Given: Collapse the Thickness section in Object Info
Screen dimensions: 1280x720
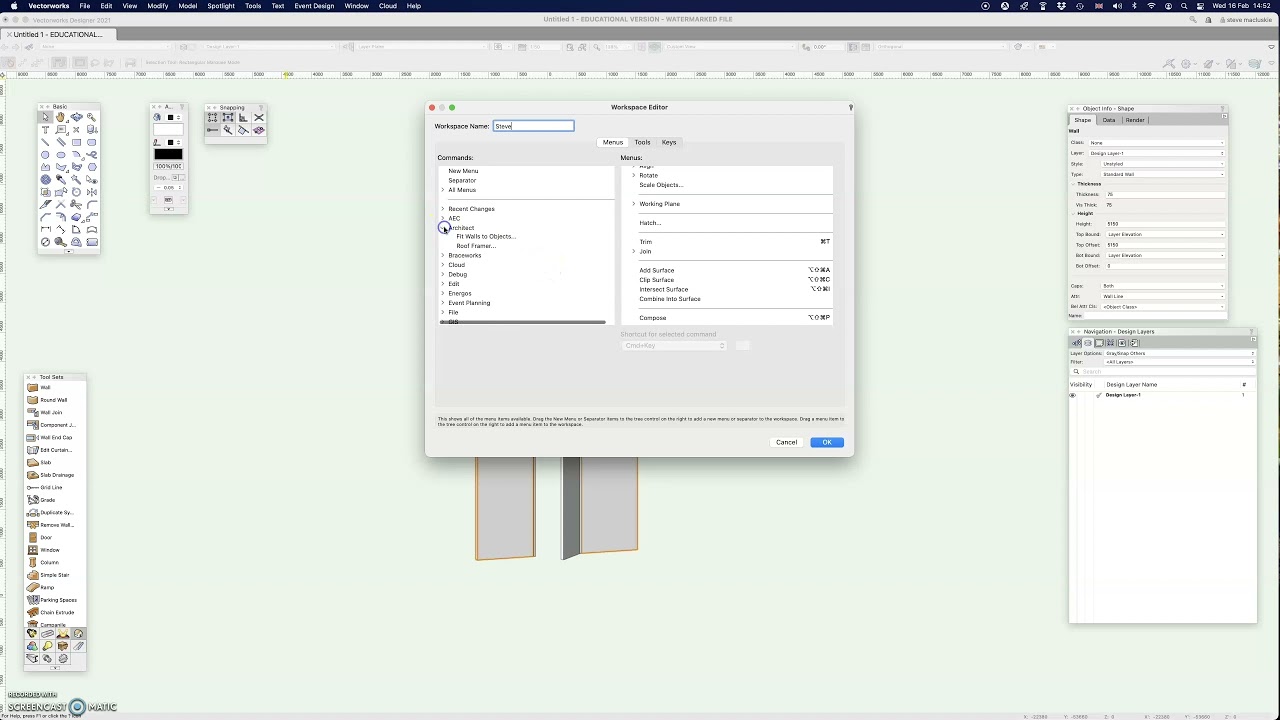Looking at the screenshot, I should (1073, 184).
